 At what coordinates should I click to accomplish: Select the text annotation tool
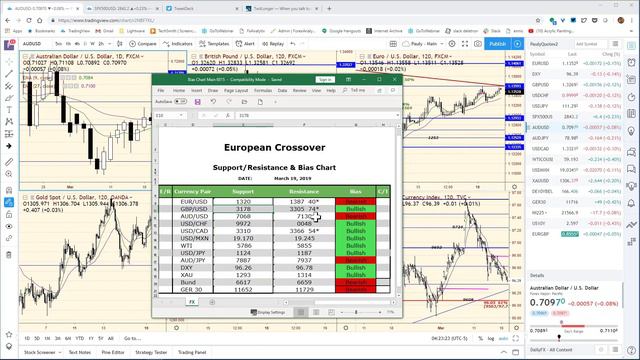pos(9,110)
